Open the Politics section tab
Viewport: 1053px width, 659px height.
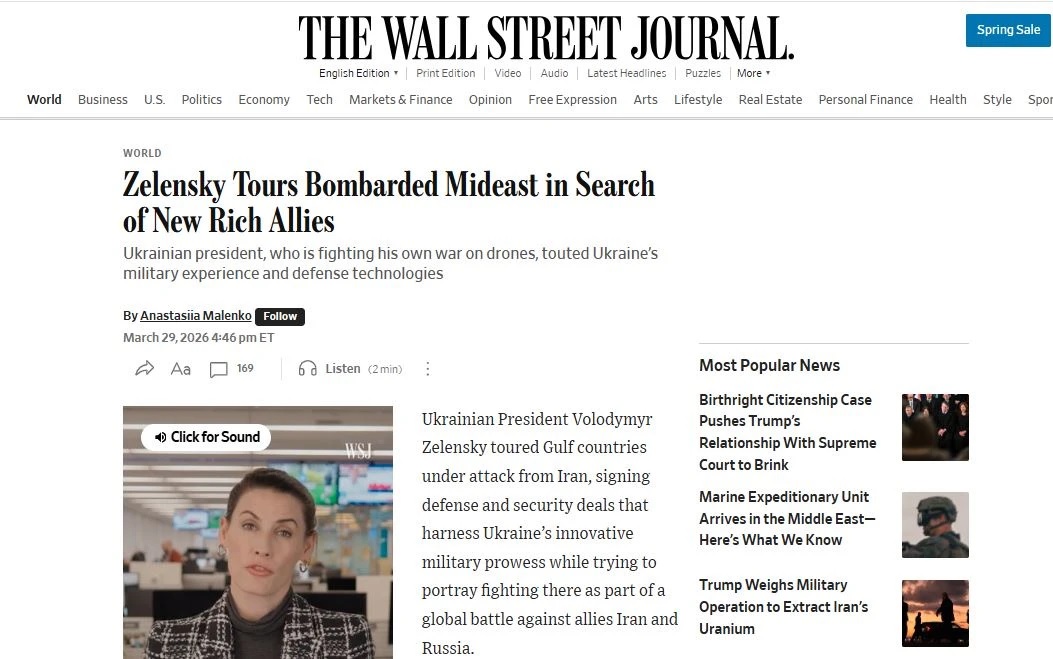click(x=201, y=100)
